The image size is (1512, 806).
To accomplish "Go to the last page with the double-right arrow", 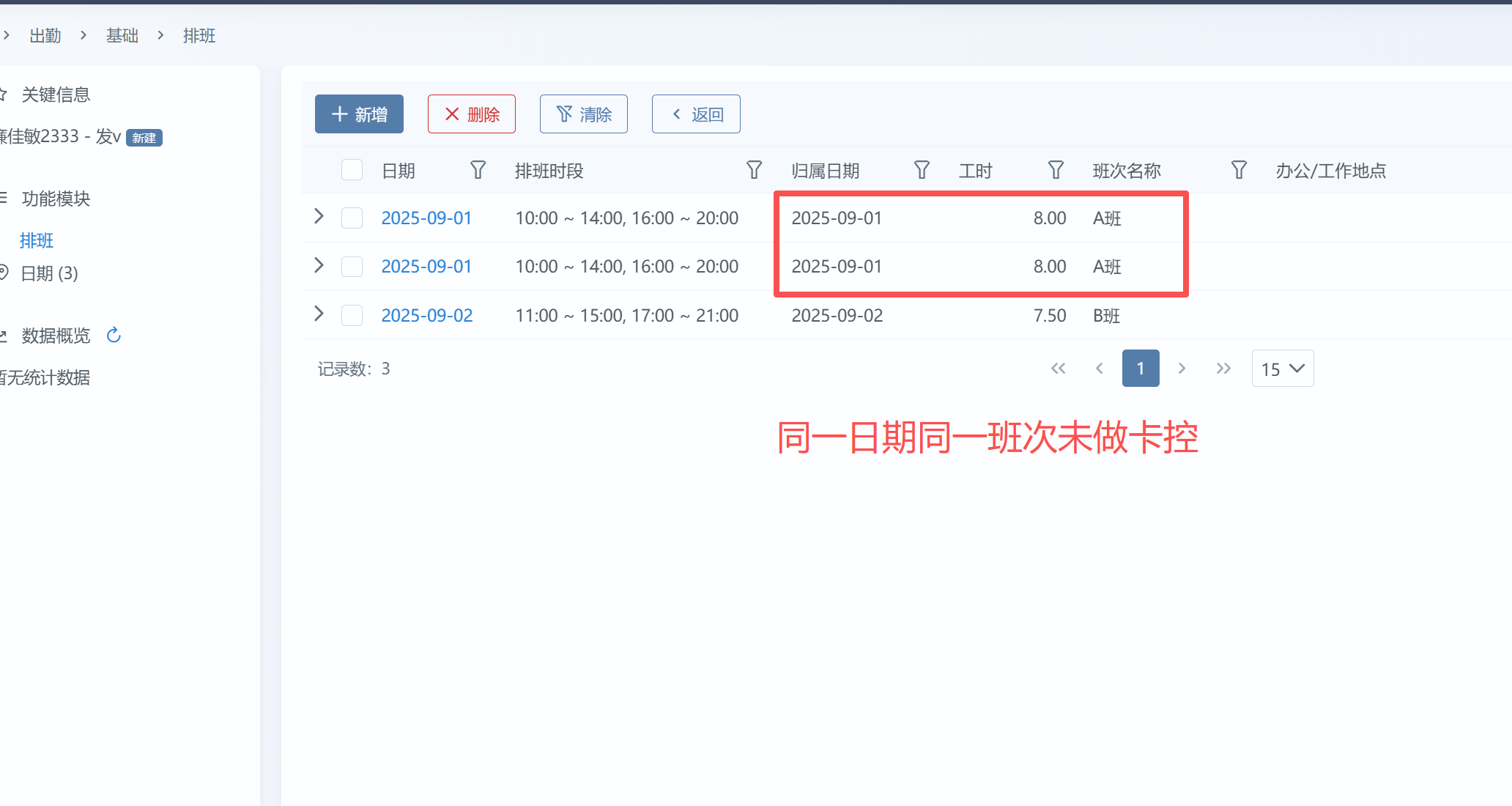I will pyautogui.click(x=1223, y=369).
